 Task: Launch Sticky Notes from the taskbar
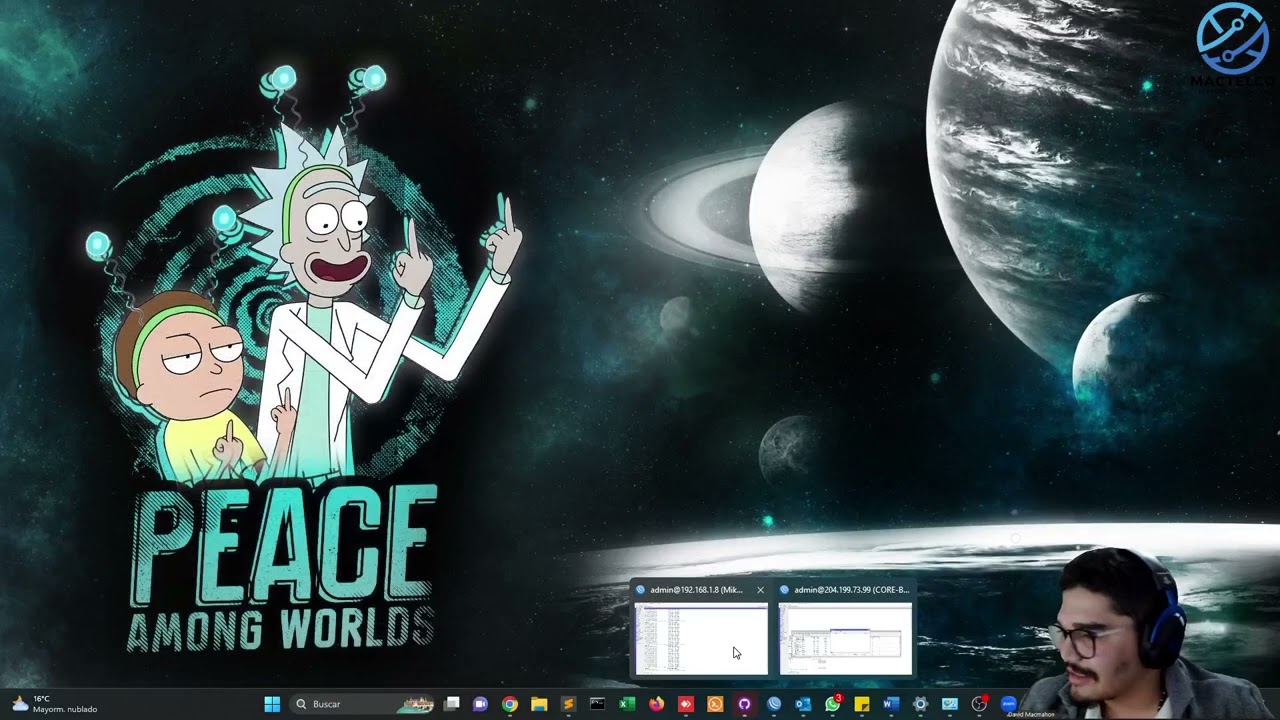click(x=861, y=704)
